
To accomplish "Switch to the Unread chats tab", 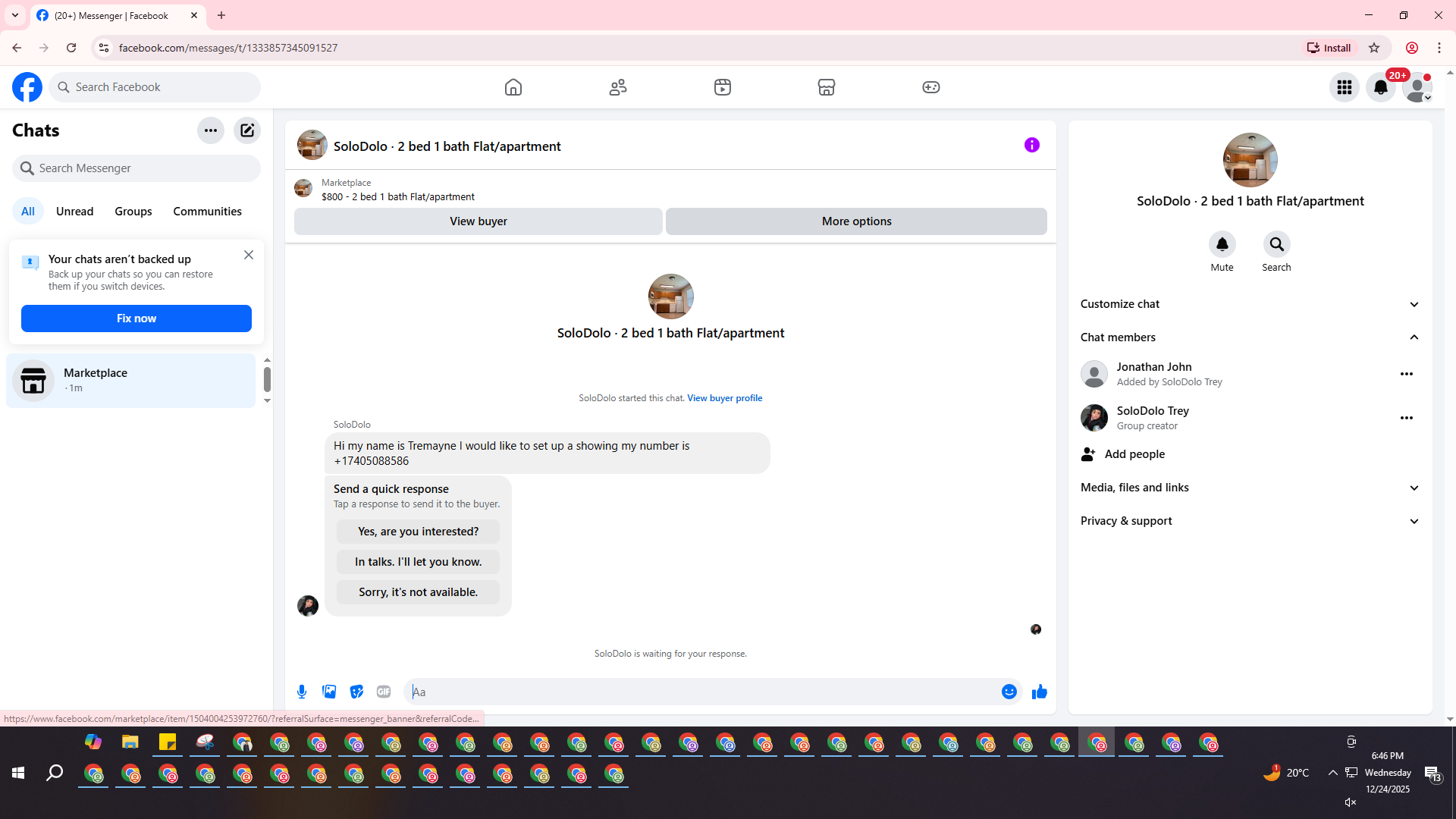I will point(74,212).
